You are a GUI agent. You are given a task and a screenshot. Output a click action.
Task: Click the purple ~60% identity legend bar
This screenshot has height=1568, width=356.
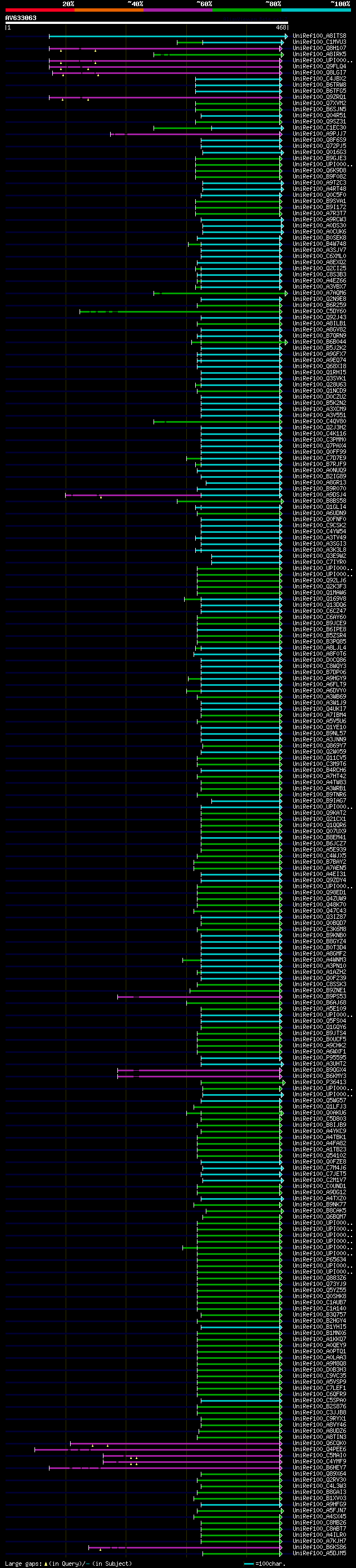(177, 10)
